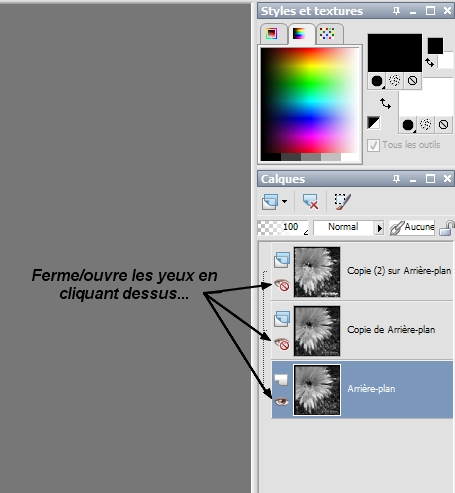
Task: Hide the Arrière-plan layer eye
Action: pos(281,402)
